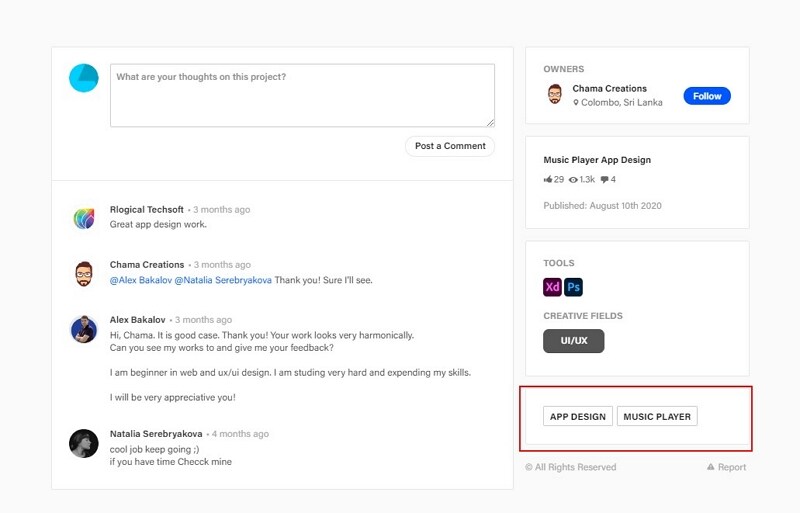The height and width of the screenshot is (513, 800).
Task: Click the Report warning link
Action: (726, 467)
